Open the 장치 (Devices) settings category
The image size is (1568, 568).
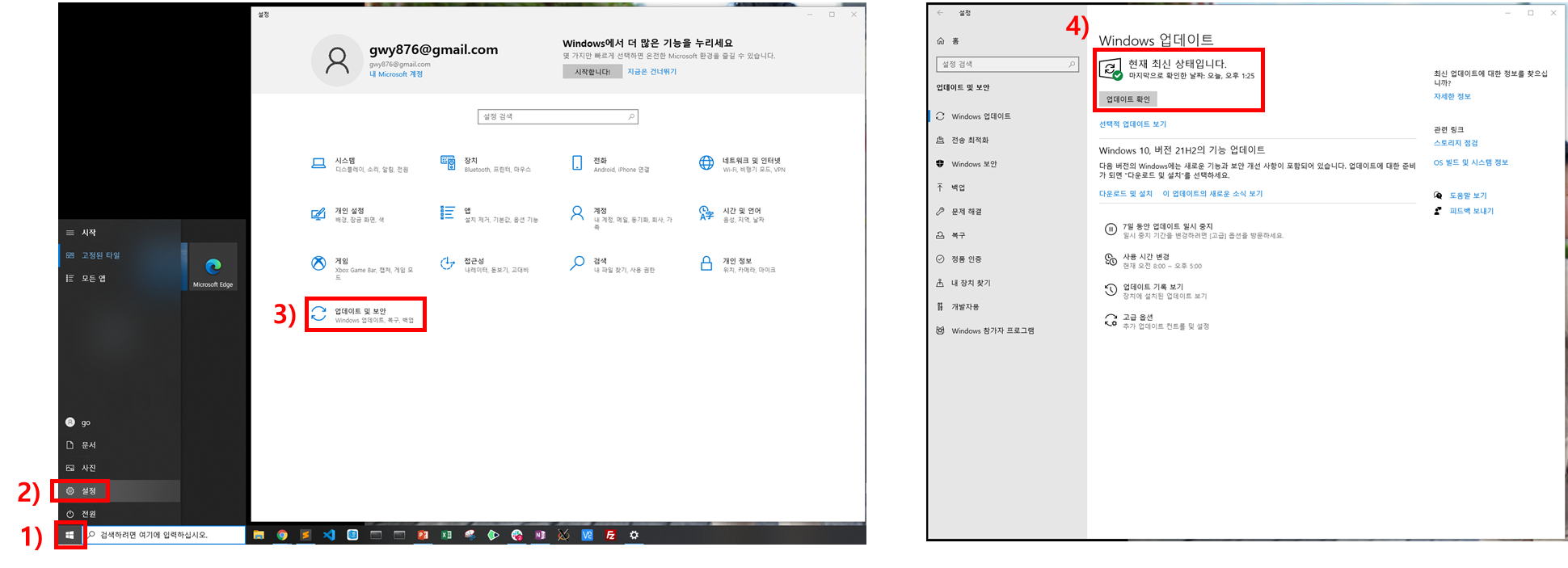click(x=485, y=164)
